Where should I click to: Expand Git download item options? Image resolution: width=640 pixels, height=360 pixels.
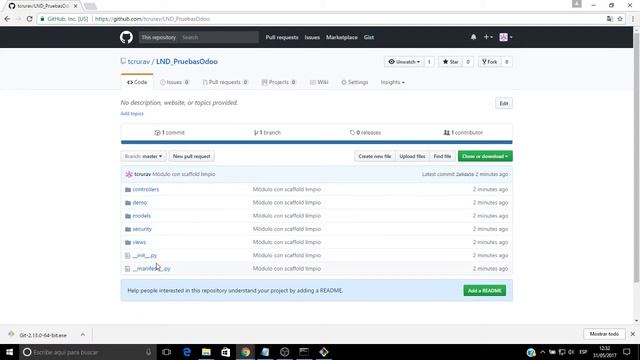83,335
